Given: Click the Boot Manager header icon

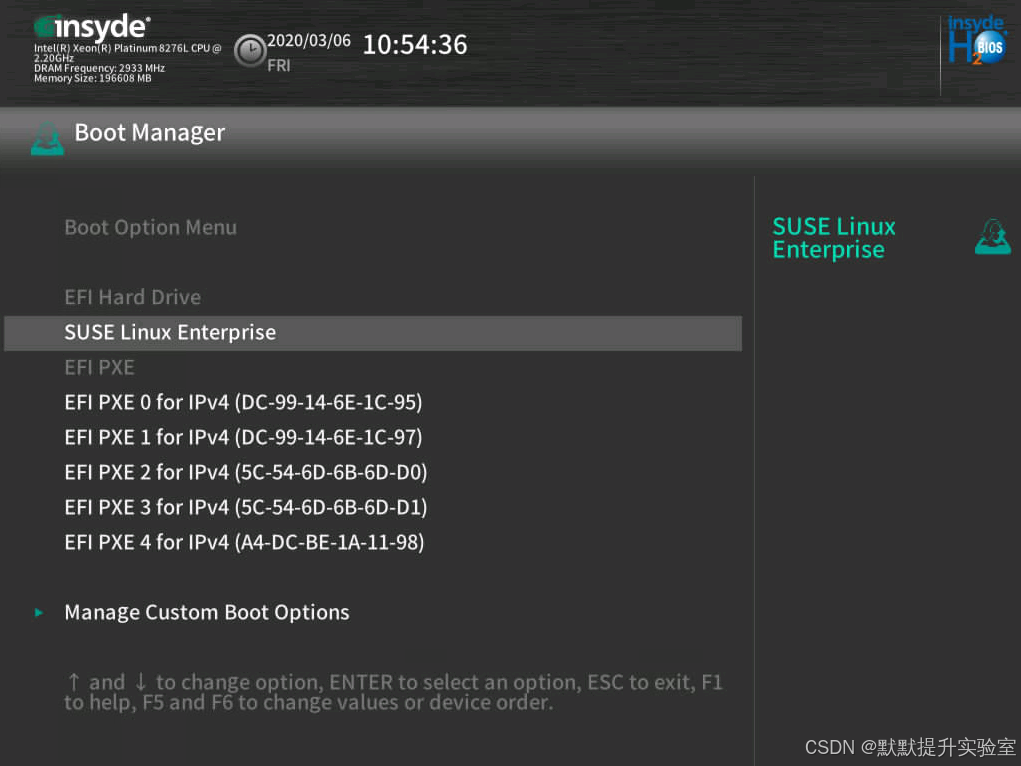Looking at the screenshot, I should (48, 138).
